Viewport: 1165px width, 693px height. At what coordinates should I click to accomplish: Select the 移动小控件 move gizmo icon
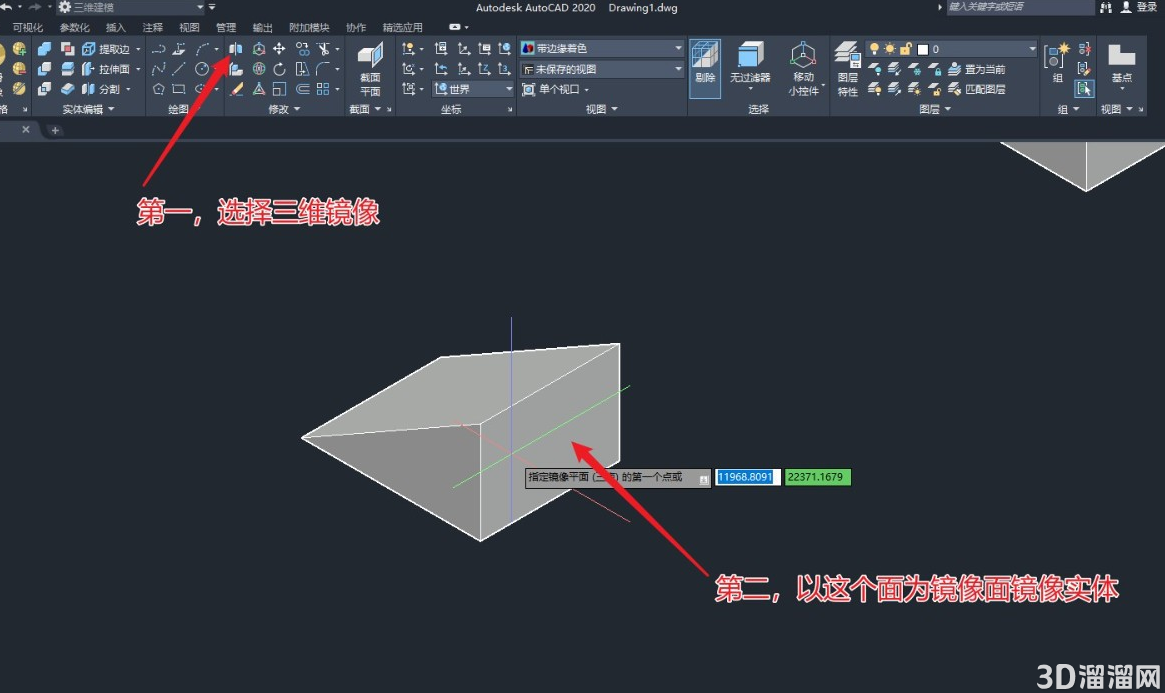[x=803, y=69]
